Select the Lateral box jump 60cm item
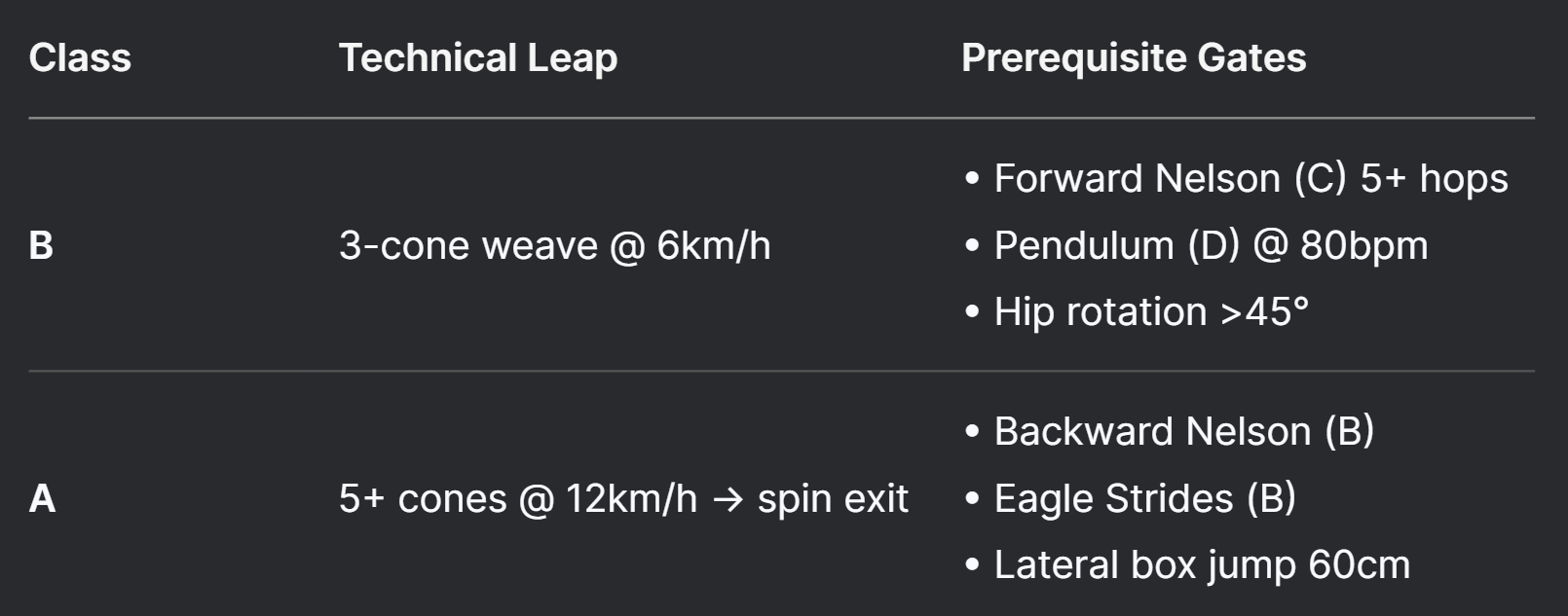The height and width of the screenshot is (616, 1568). [1202, 564]
